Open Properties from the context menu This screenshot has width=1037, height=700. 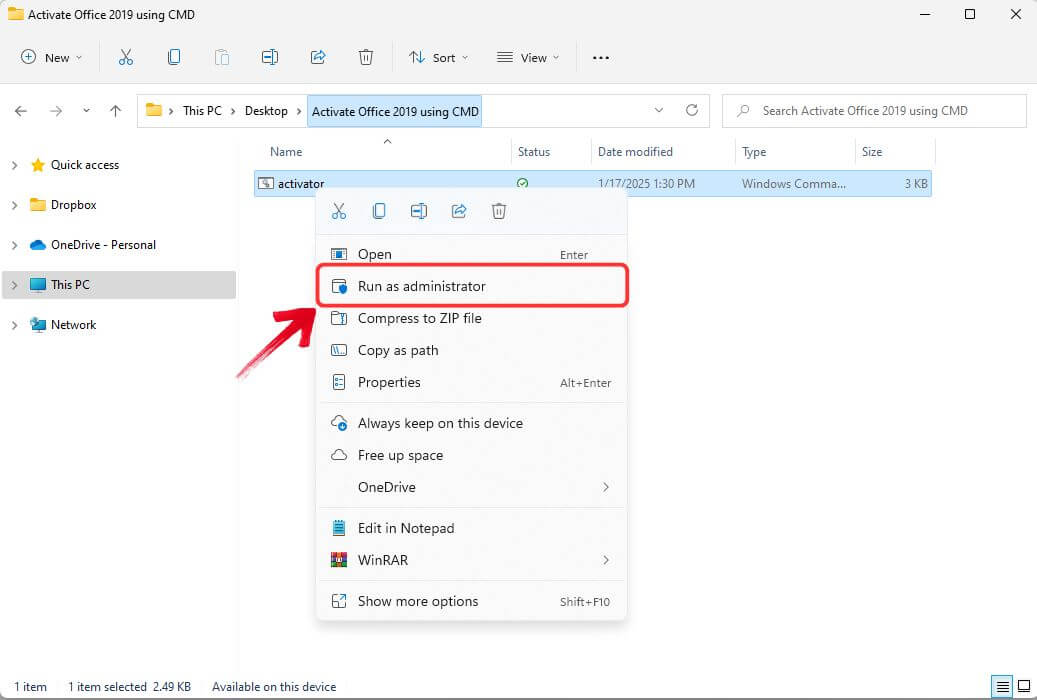click(471, 382)
